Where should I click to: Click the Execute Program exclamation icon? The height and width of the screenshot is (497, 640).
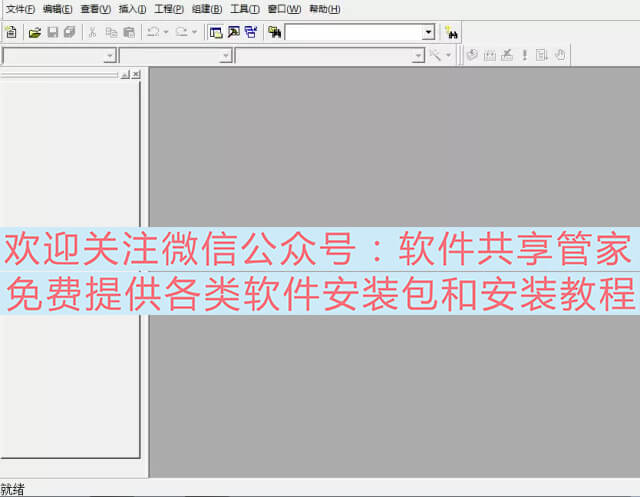coord(524,55)
